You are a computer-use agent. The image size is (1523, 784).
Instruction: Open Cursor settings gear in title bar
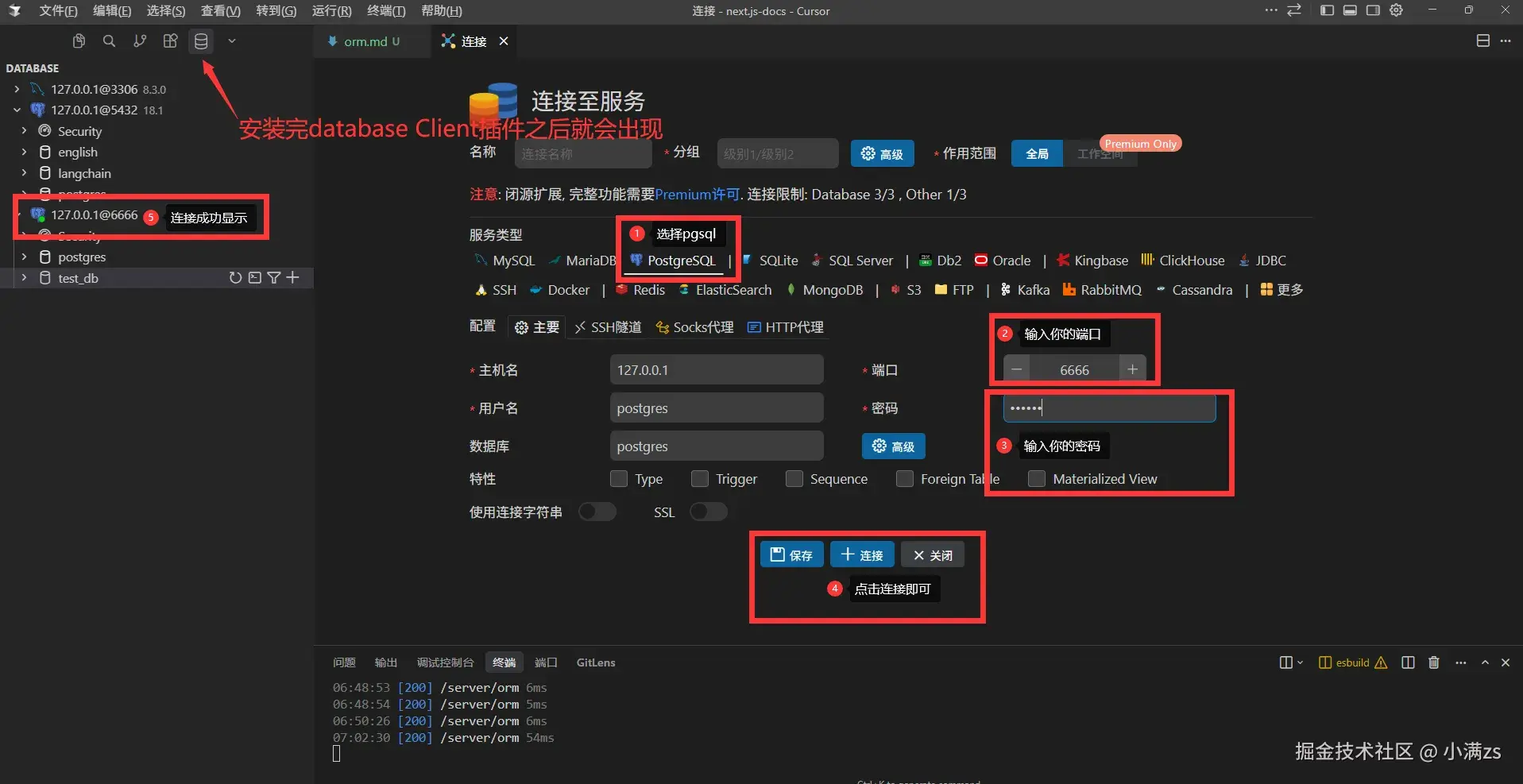point(1397,10)
